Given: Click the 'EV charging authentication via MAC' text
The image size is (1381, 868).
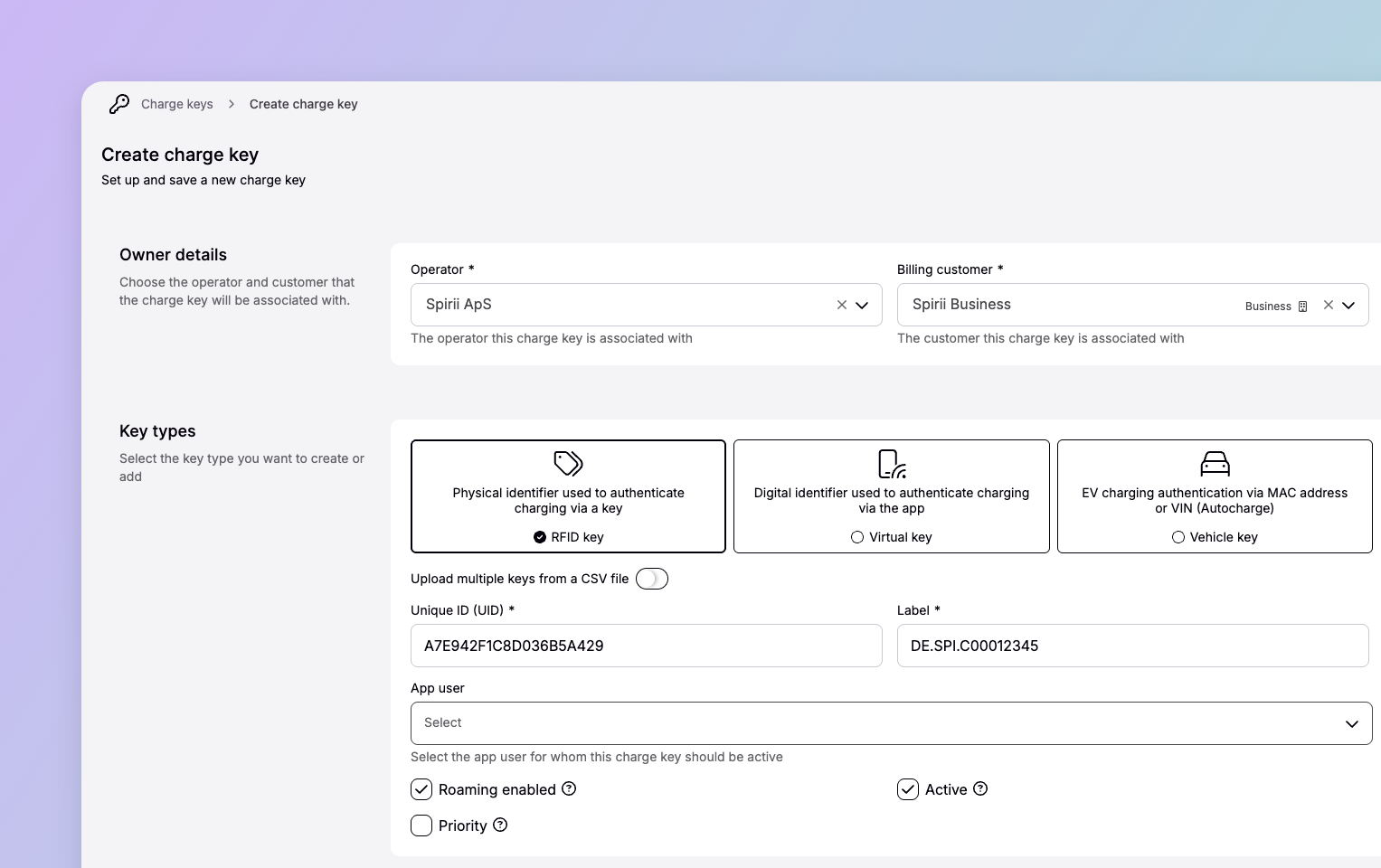Looking at the screenshot, I should pos(1215,500).
